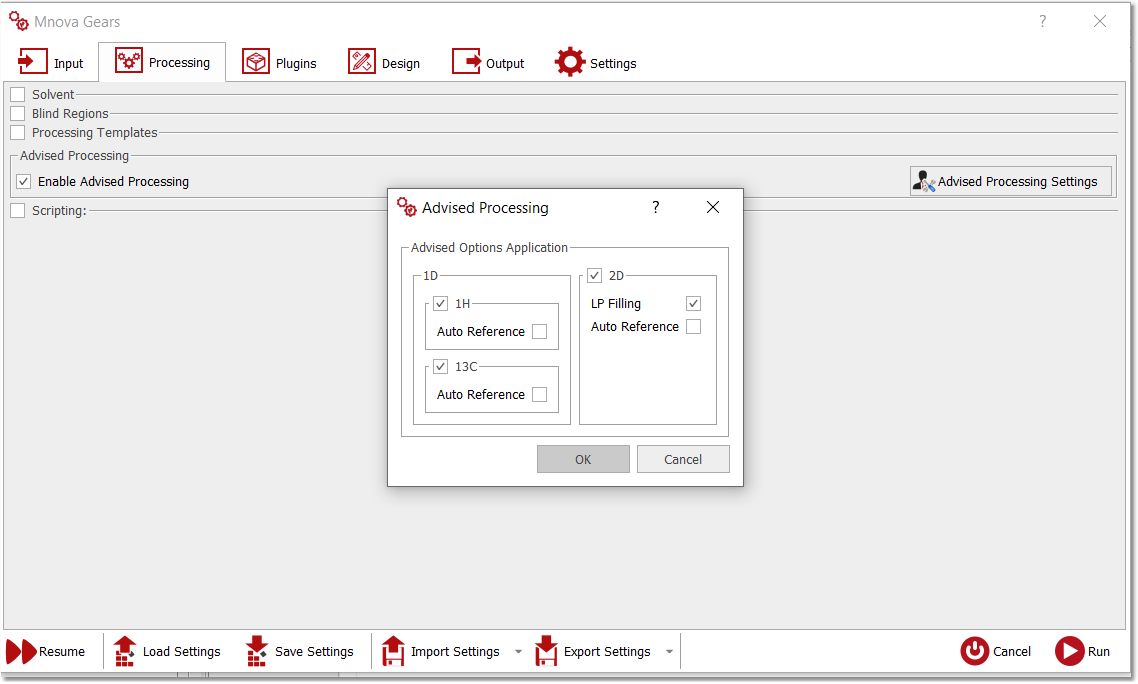This screenshot has width=1138, height=684.
Task: Click the Output arrow icon
Action: point(466,62)
